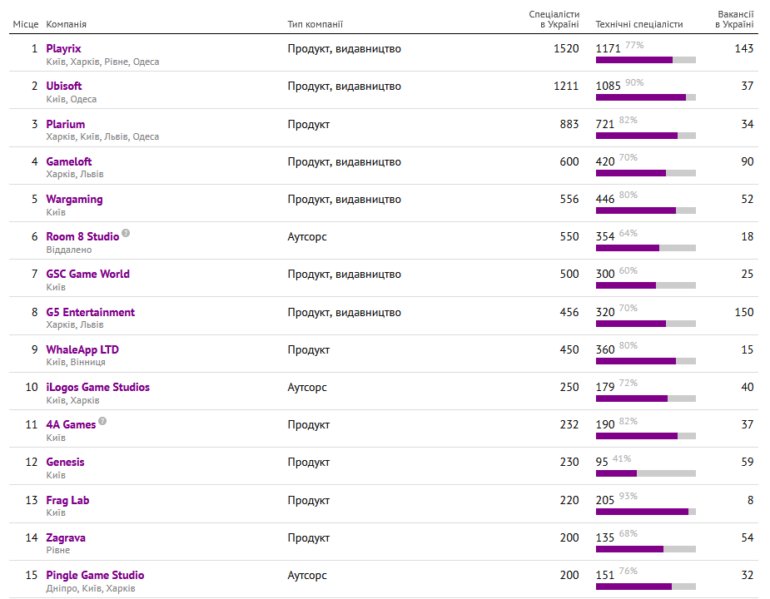Open GSC Game World profile
Image resolution: width=770 pixels, height=599 pixels.
tap(87, 274)
